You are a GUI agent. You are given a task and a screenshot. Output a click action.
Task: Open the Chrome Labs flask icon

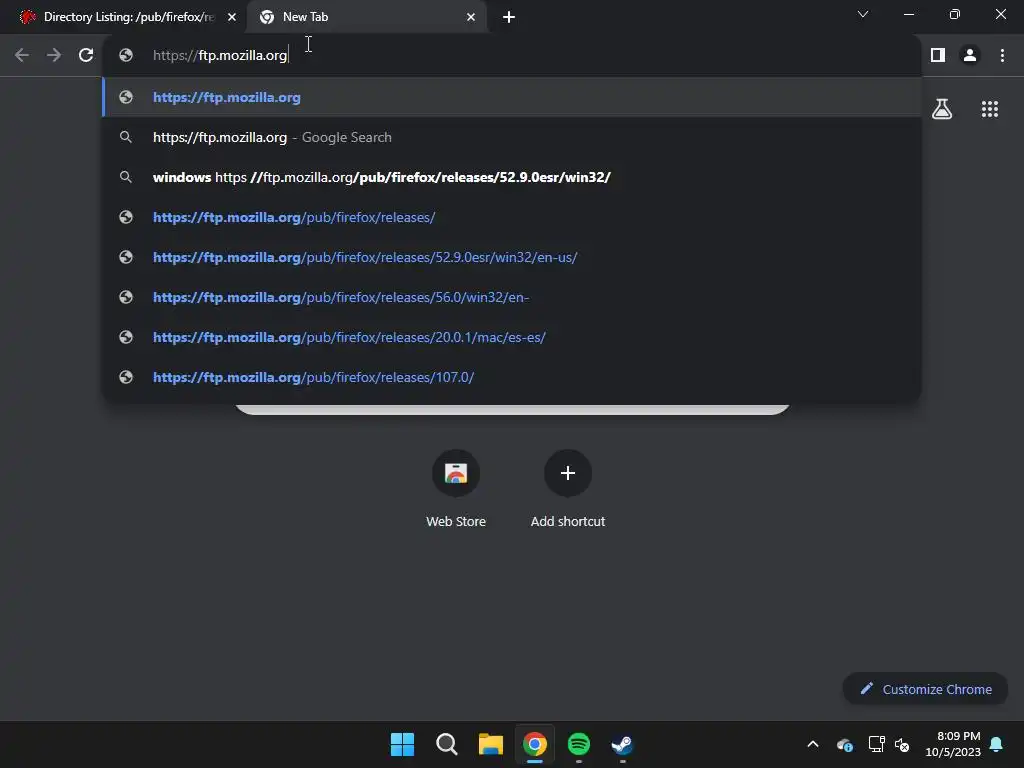(942, 109)
